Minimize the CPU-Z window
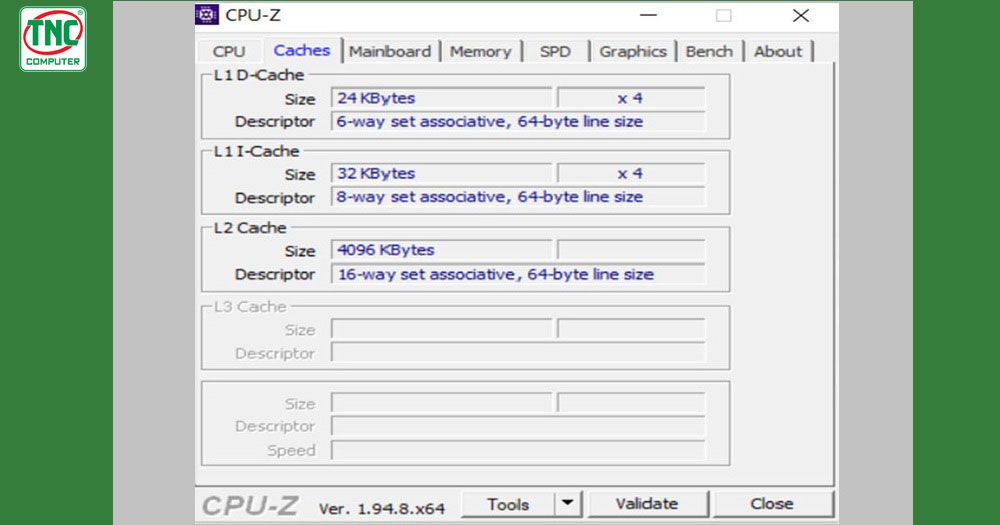 pyautogui.click(x=648, y=15)
